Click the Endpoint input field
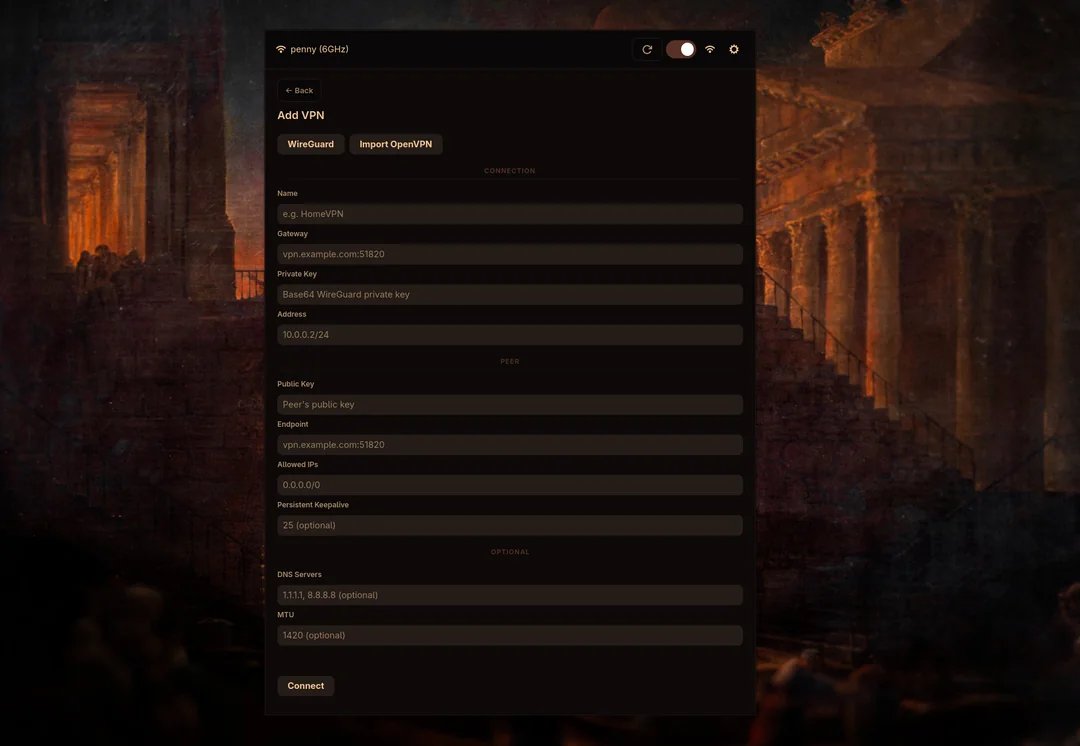This screenshot has height=746, width=1080. (x=510, y=445)
